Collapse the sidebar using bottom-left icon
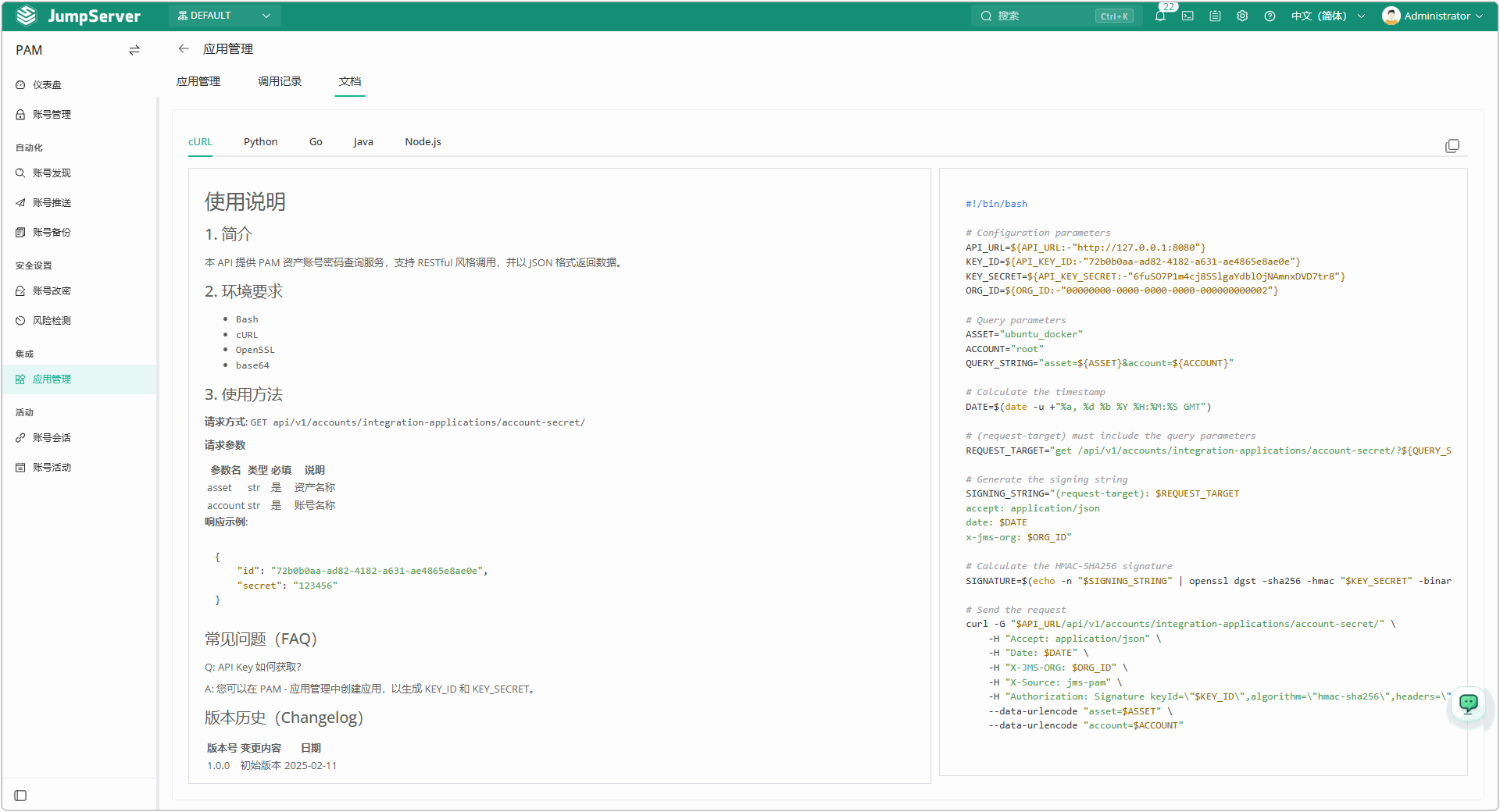 point(21,796)
